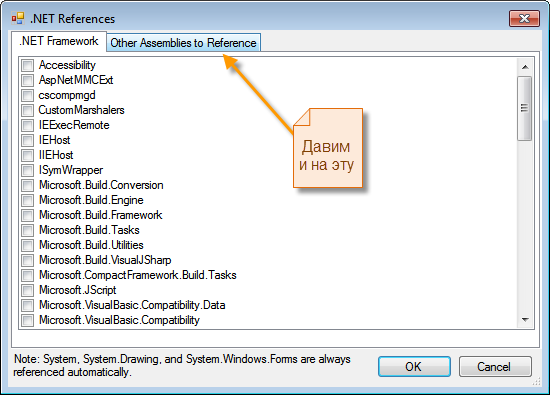Click the scrollbar down arrow
This screenshot has width=550, height=395.
pos(525,320)
